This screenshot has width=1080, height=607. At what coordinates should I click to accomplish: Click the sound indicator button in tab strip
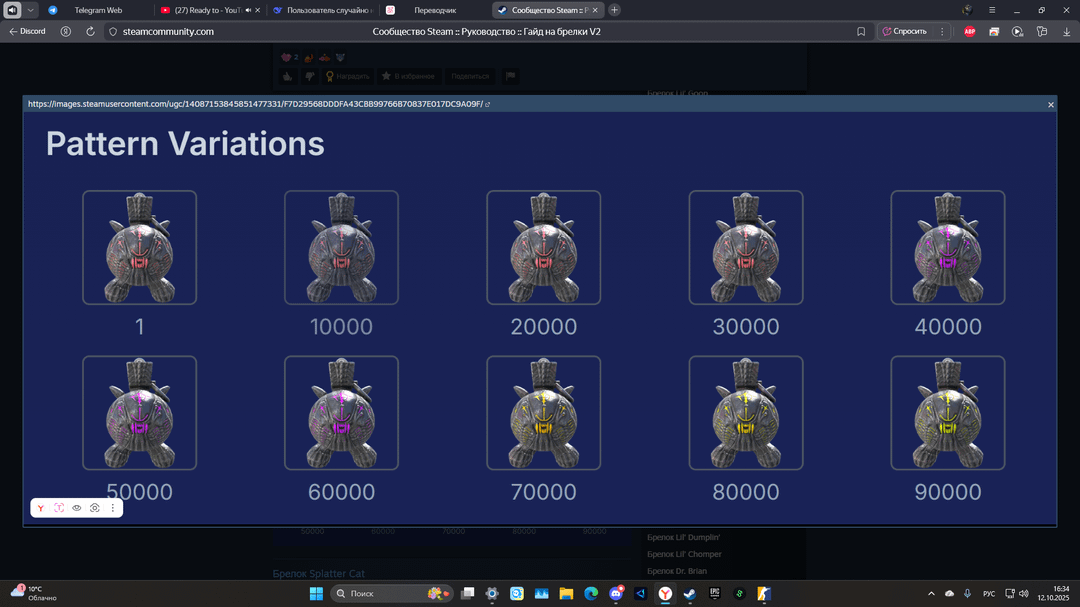(x=12, y=10)
